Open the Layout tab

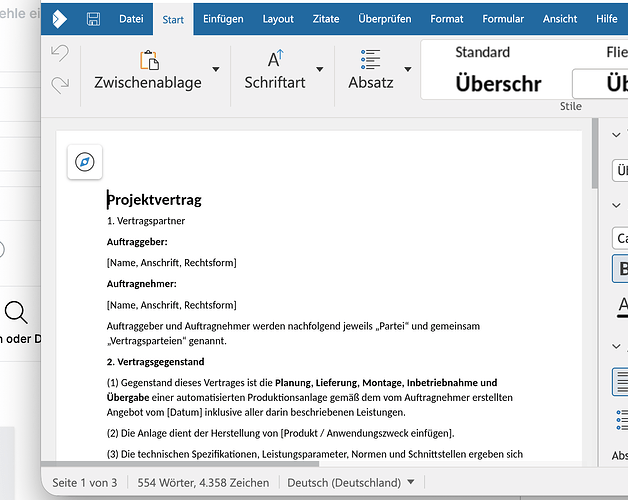pos(278,19)
